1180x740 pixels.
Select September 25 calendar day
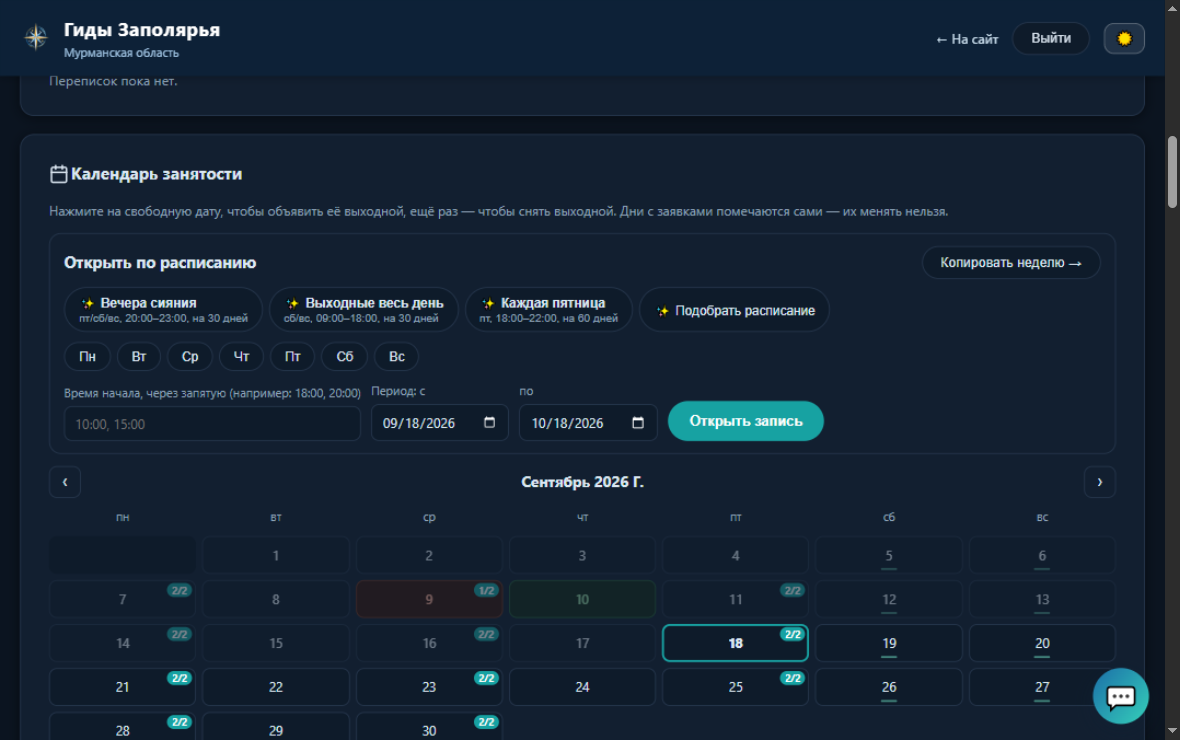point(735,687)
